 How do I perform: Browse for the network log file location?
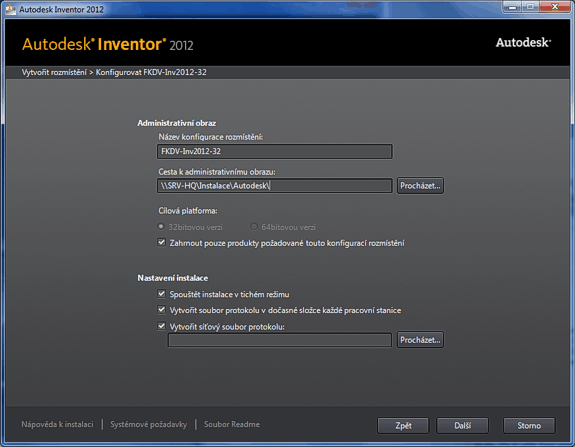[x=420, y=340]
